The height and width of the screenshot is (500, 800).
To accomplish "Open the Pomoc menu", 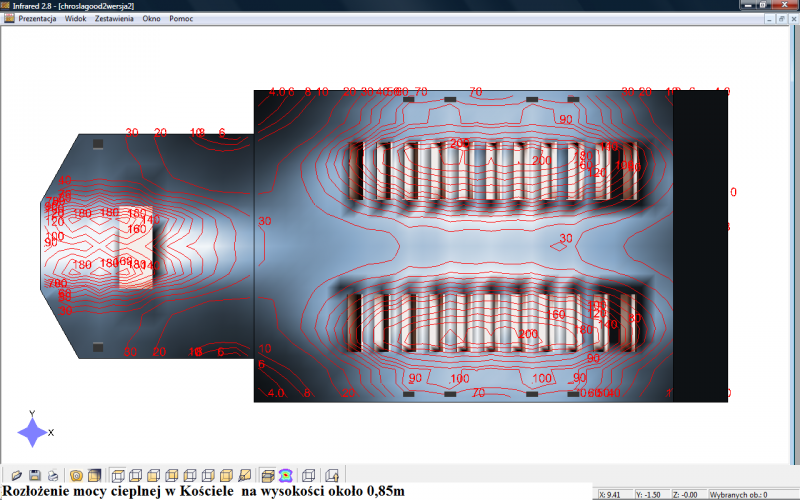I will (x=181, y=18).
